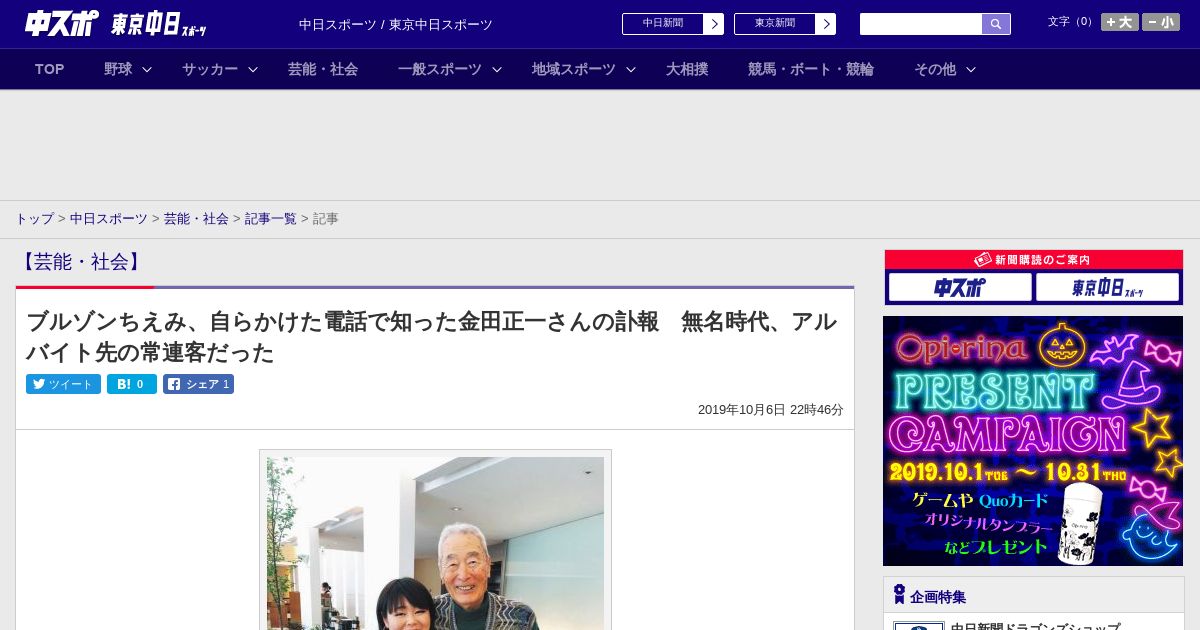The image size is (1200, 630).
Task: Open the 地域スポーツ dropdown menu
Action: [583, 69]
